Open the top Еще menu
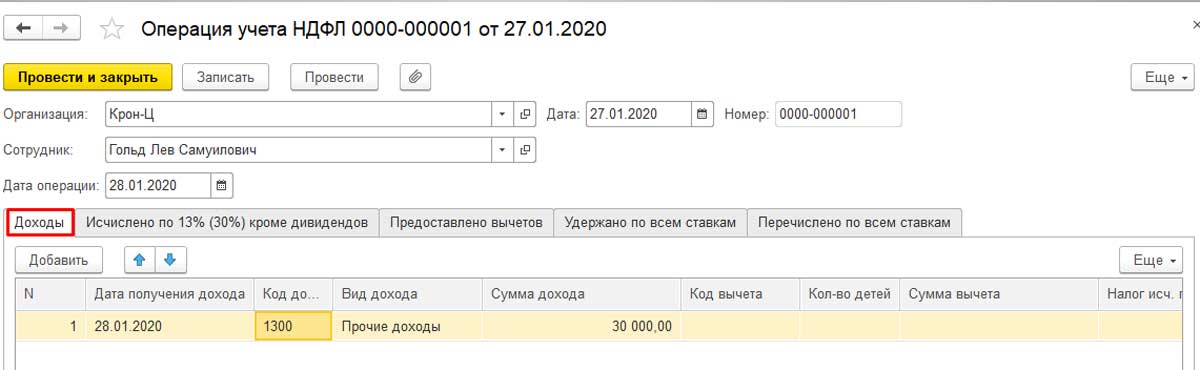 click(1163, 77)
